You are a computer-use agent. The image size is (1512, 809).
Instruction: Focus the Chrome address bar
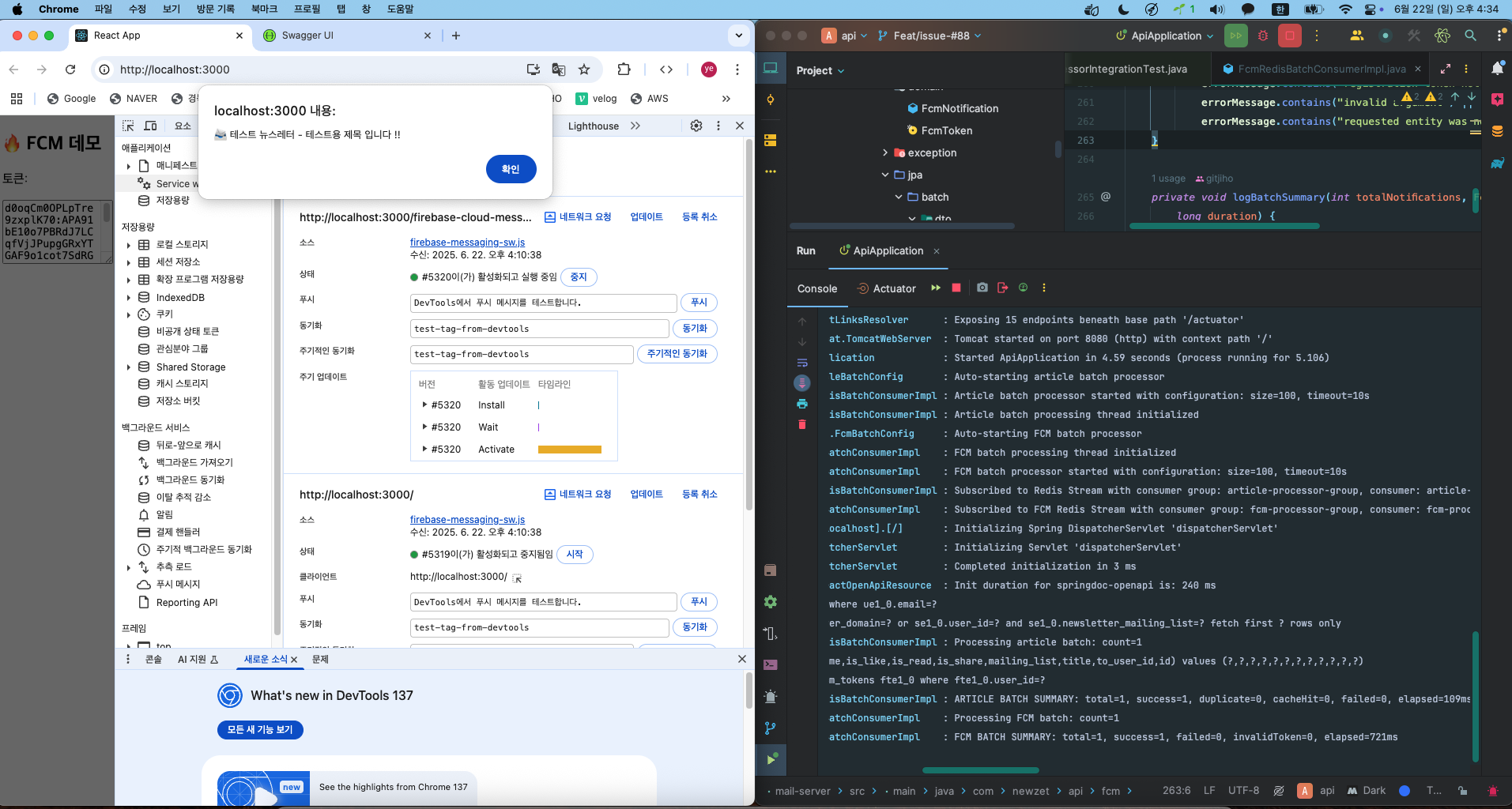[316, 70]
